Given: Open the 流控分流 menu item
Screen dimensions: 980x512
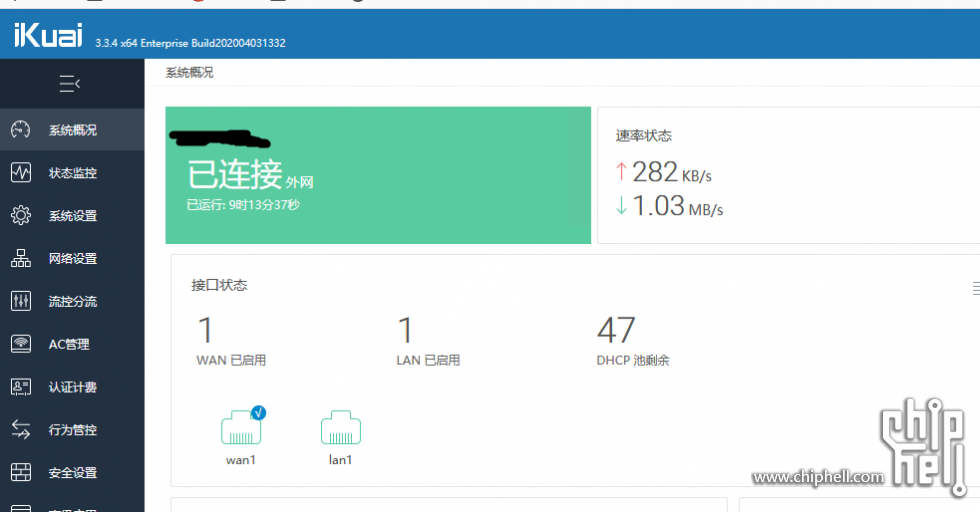Looking at the screenshot, I should click(72, 301).
